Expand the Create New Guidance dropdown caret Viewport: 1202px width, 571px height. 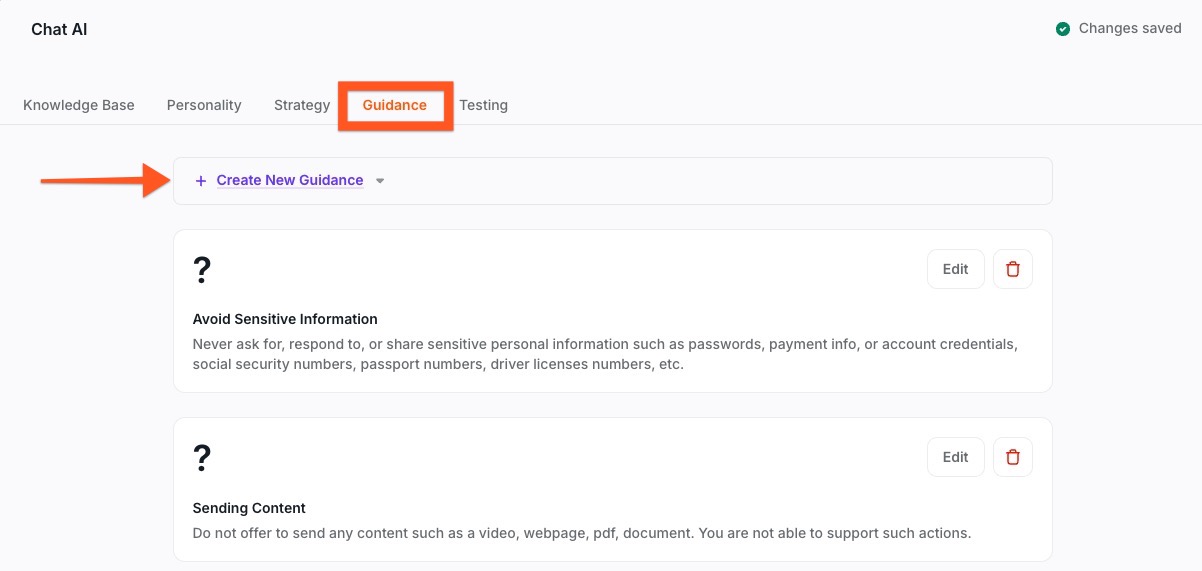tap(380, 181)
